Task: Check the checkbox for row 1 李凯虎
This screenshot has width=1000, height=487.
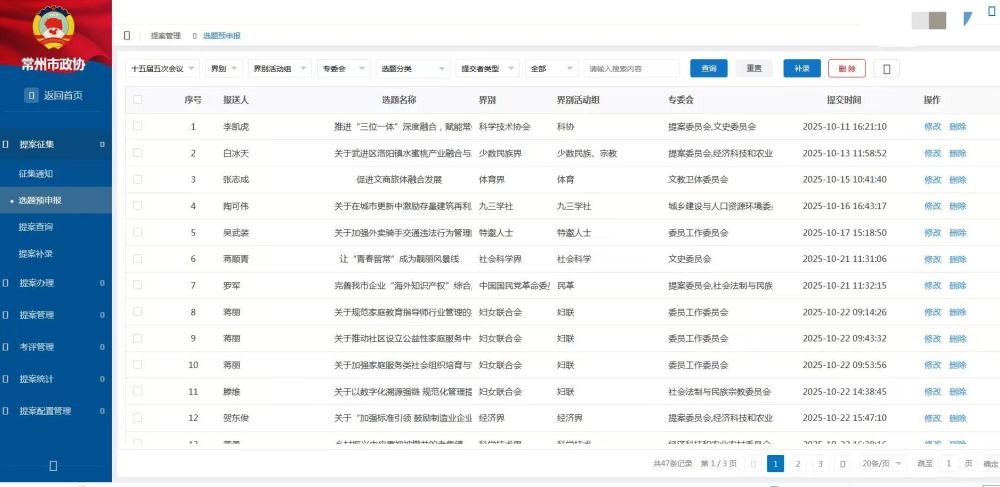Action: tap(138, 127)
